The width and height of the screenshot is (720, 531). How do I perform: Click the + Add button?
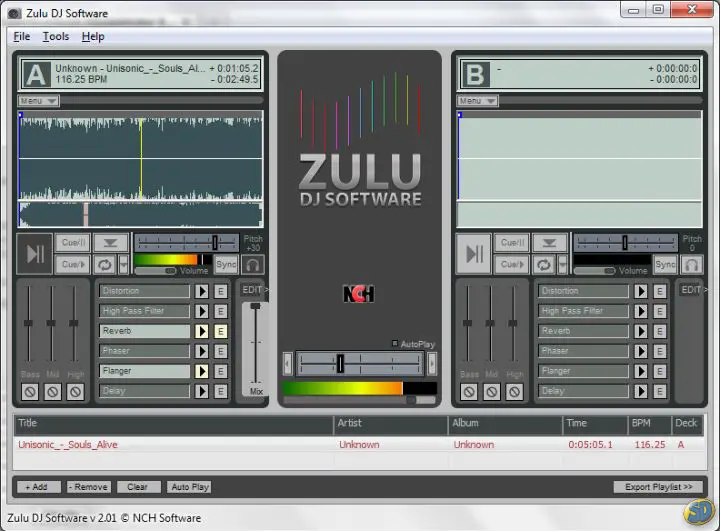click(39, 487)
